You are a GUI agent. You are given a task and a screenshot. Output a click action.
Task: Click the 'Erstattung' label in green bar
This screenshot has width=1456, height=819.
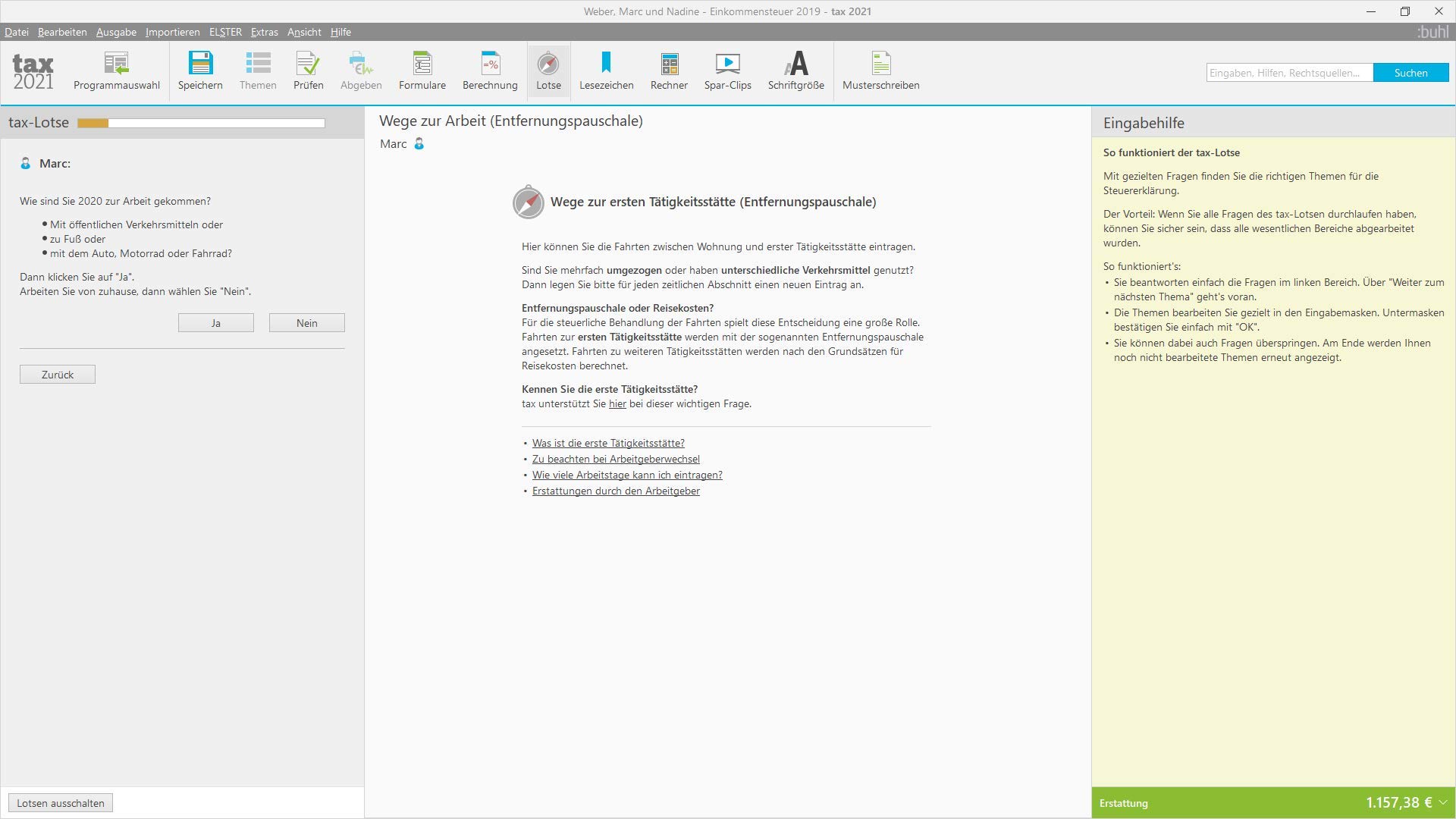pos(1124,804)
